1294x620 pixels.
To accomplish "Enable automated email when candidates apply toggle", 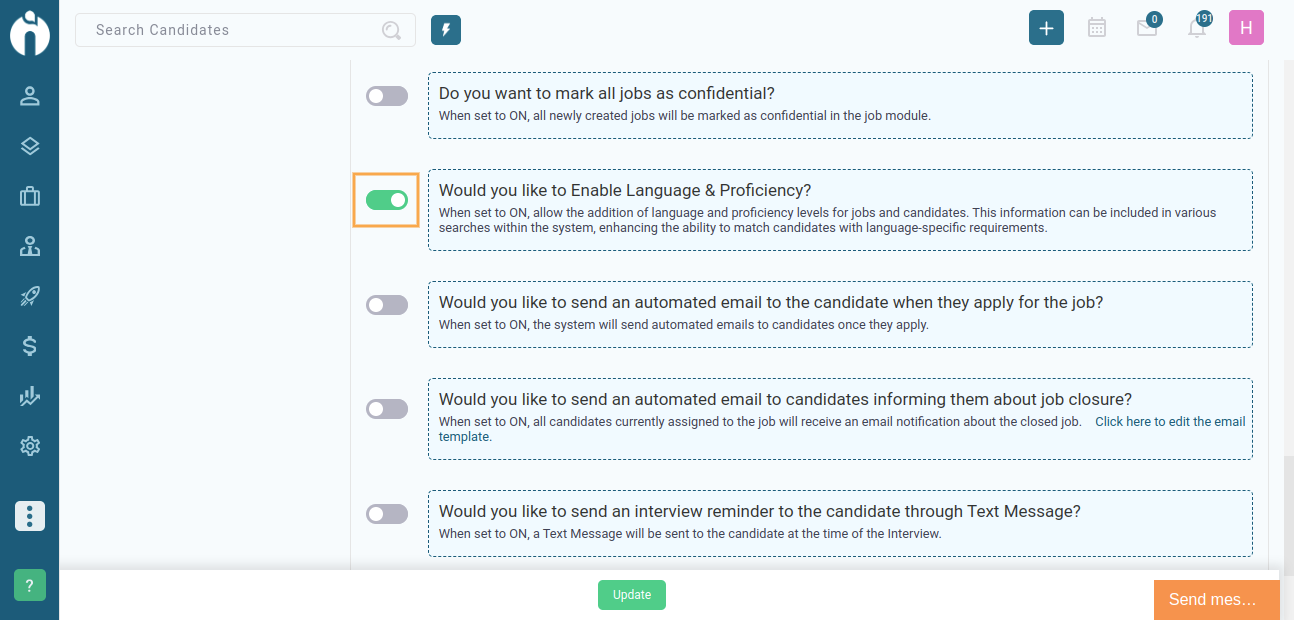I will tap(387, 305).
